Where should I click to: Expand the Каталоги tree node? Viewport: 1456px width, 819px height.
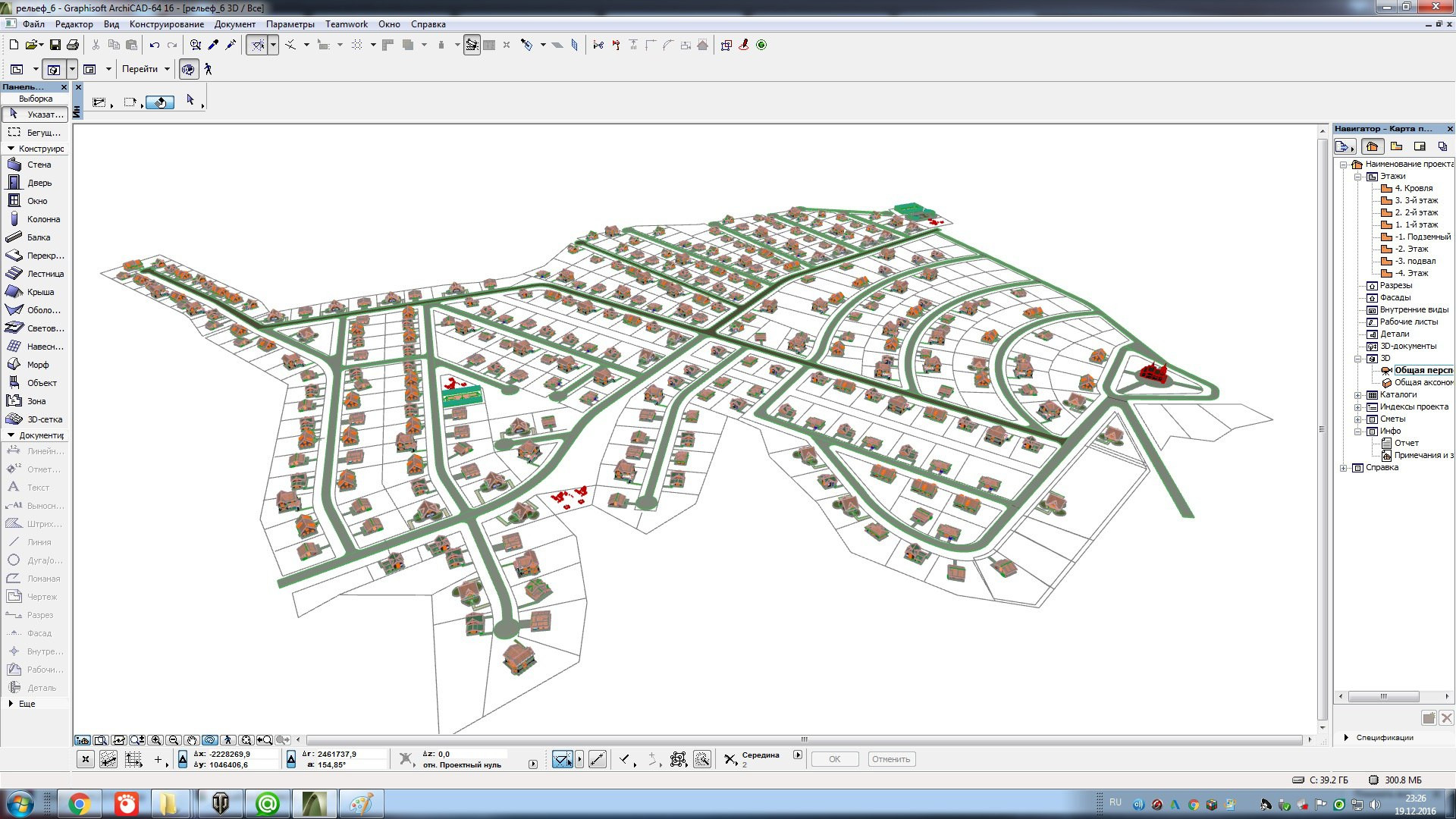pos(1358,395)
